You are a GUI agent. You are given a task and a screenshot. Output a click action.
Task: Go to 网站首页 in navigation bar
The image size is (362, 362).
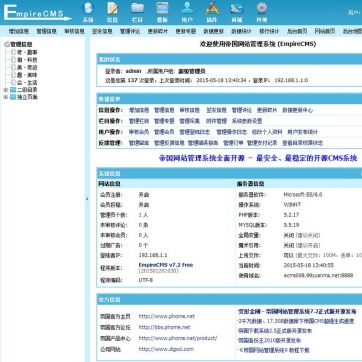pos(325,31)
